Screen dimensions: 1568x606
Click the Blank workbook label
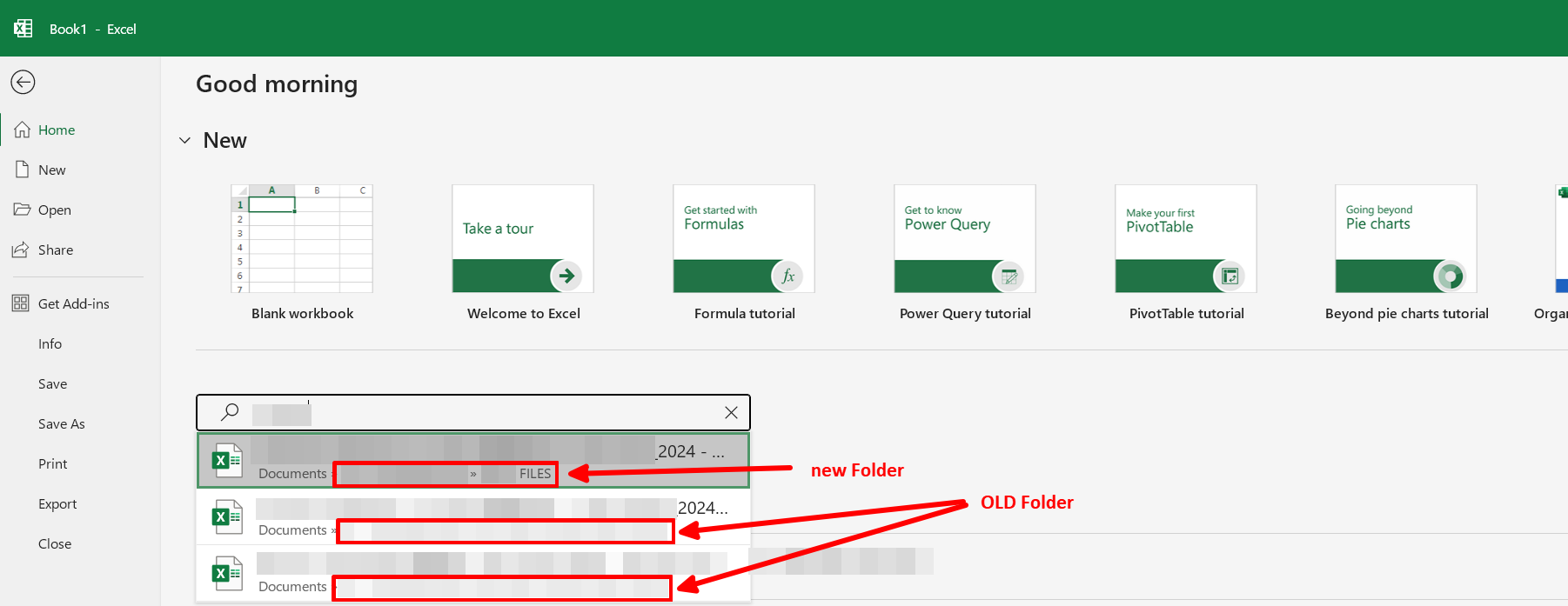[302, 313]
